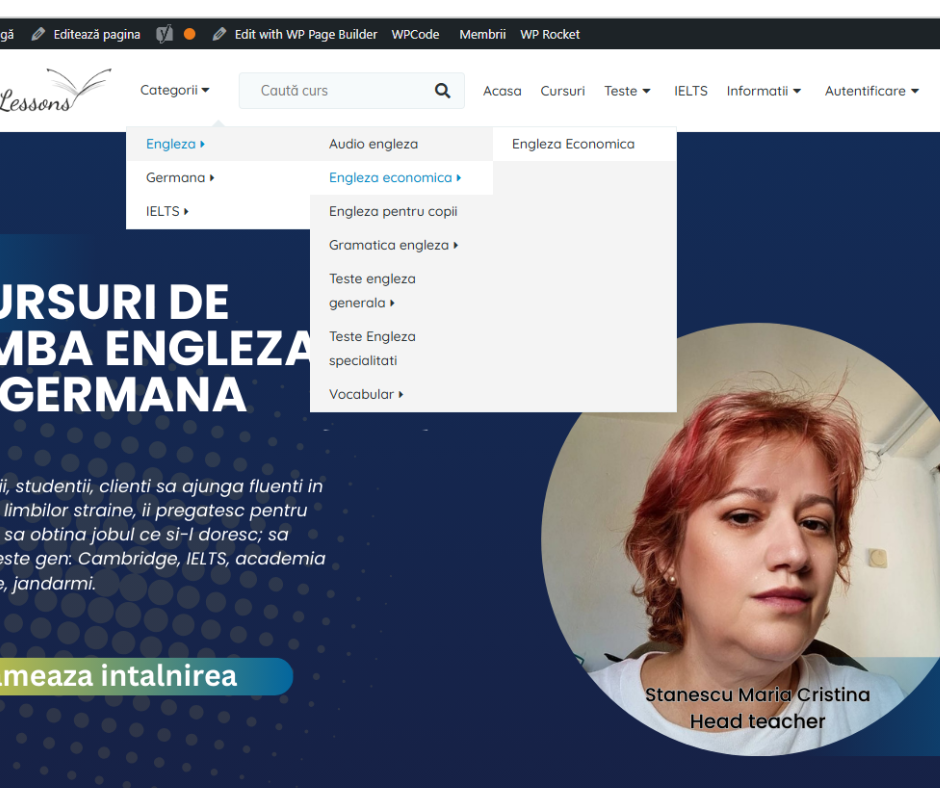Screen dimensions: 940x788
Task: Click the Yoast SEO icon in admin bar
Action: (165, 34)
